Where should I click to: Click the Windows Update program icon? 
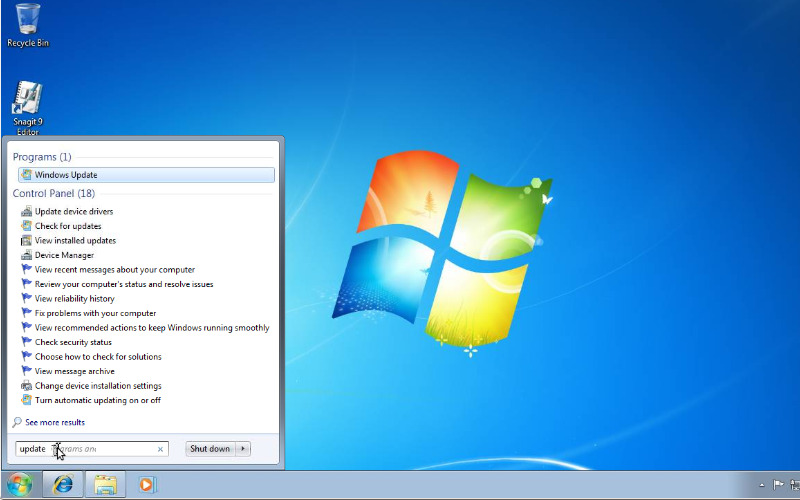pyautogui.click(x=26, y=174)
